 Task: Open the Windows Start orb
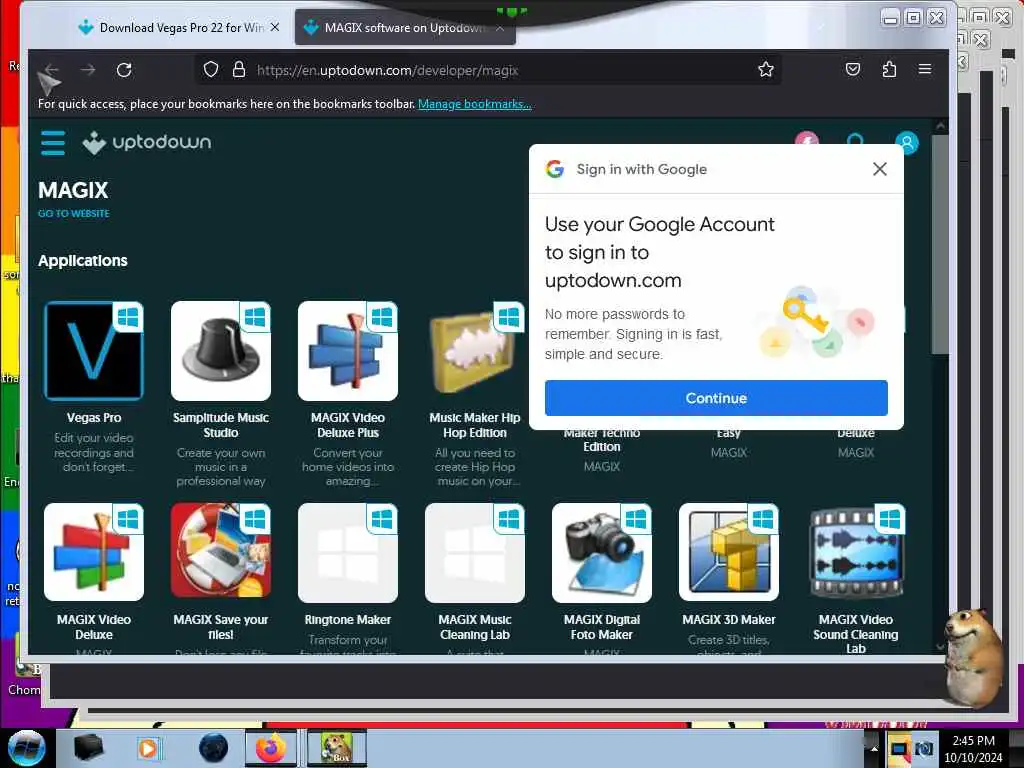[x=26, y=748]
